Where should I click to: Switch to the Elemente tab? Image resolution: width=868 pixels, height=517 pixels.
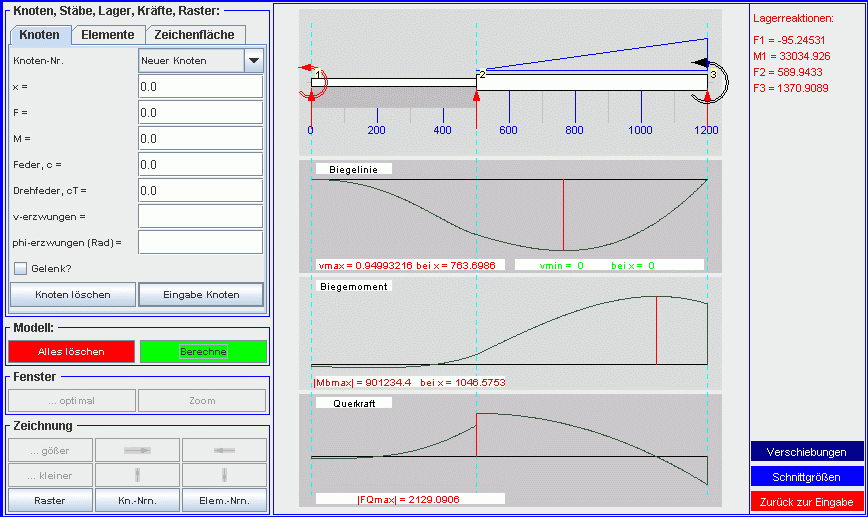click(x=108, y=35)
